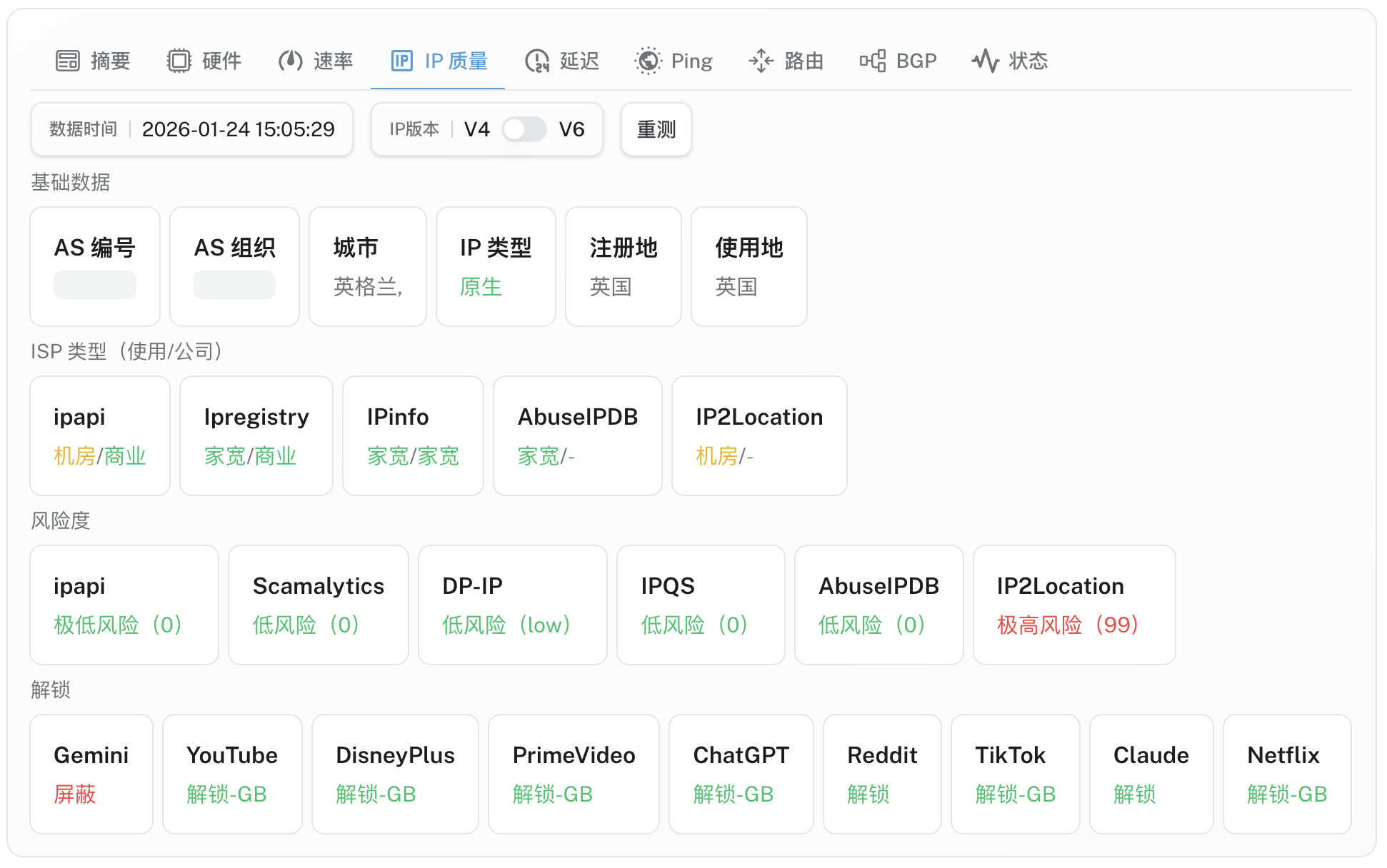The width and height of the screenshot is (1387, 868).
Task: Click the latency (延迟) clock icon
Action: tap(537, 61)
